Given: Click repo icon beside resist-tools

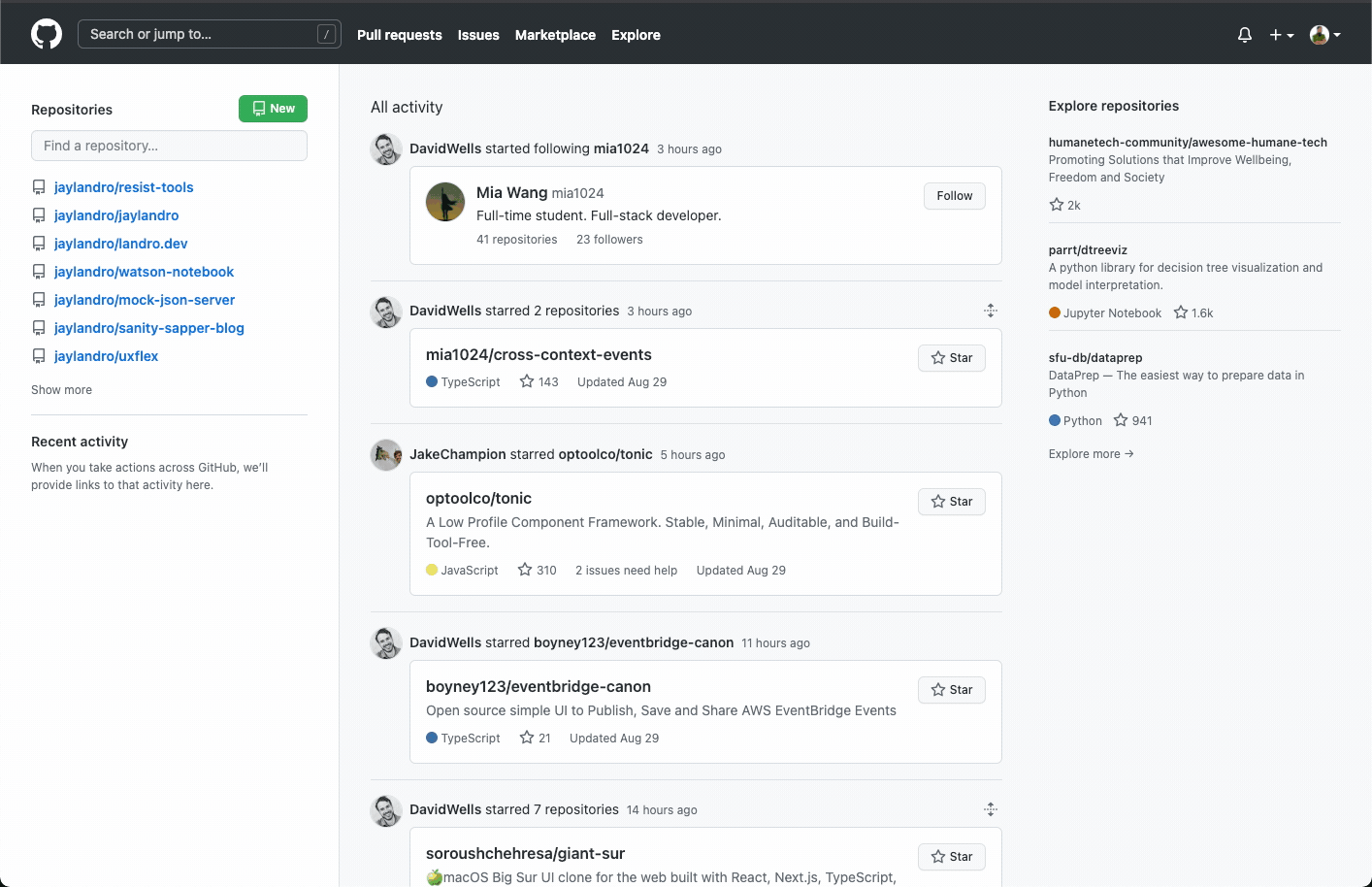Looking at the screenshot, I should pyautogui.click(x=39, y=187).
